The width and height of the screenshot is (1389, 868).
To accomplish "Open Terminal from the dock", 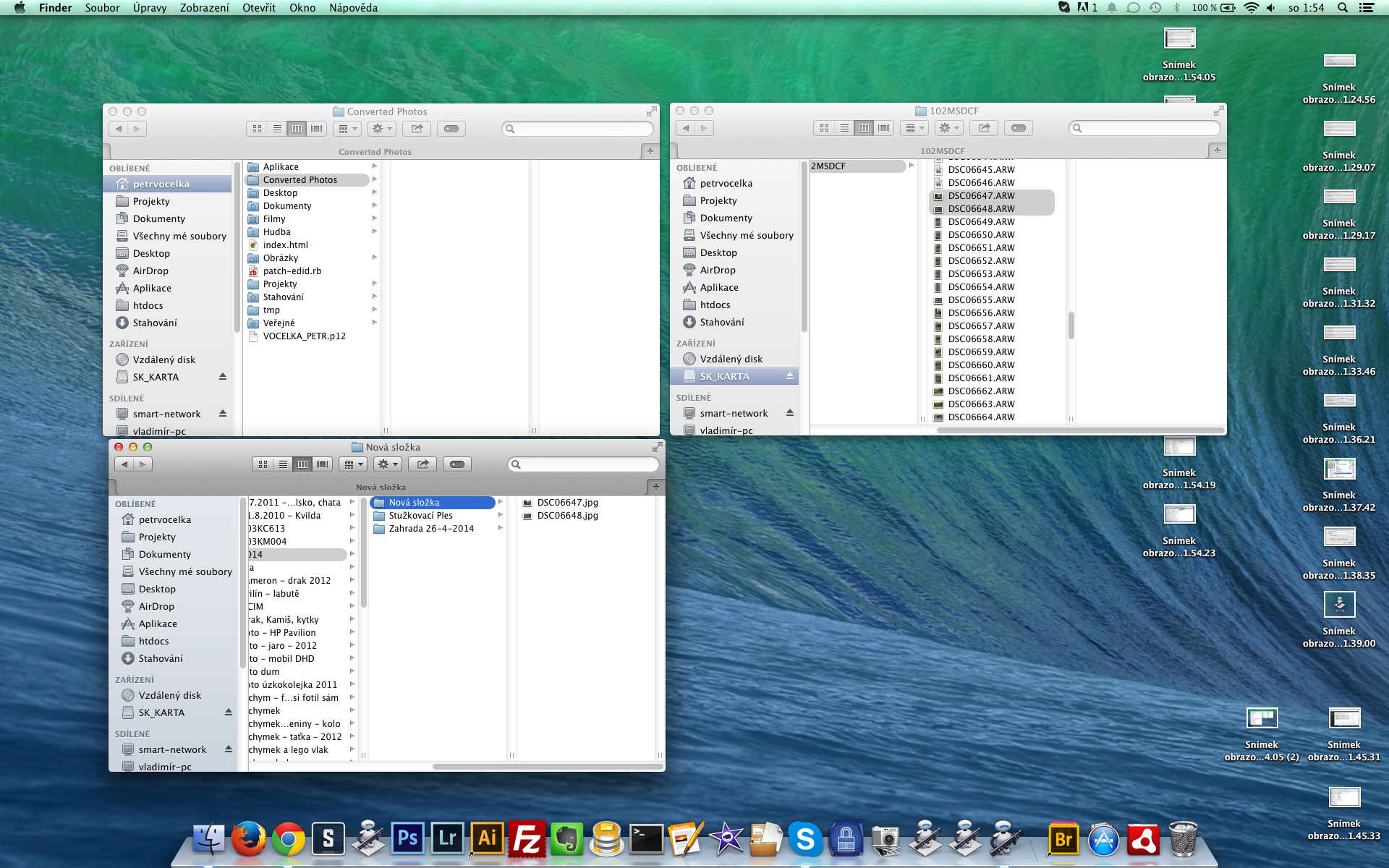I will 646,839.
